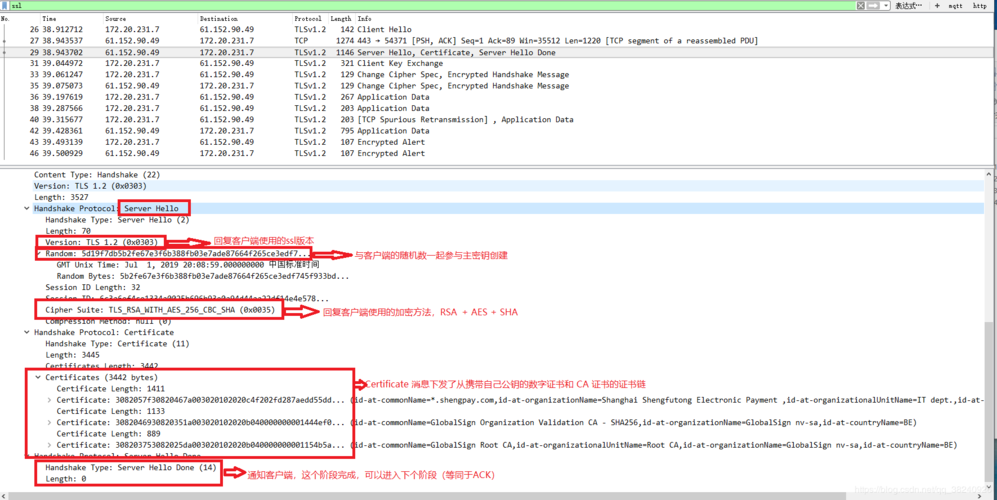The image size is (997, 500).
Task: Sort packets by the Protocol column header
Action: 310,18
